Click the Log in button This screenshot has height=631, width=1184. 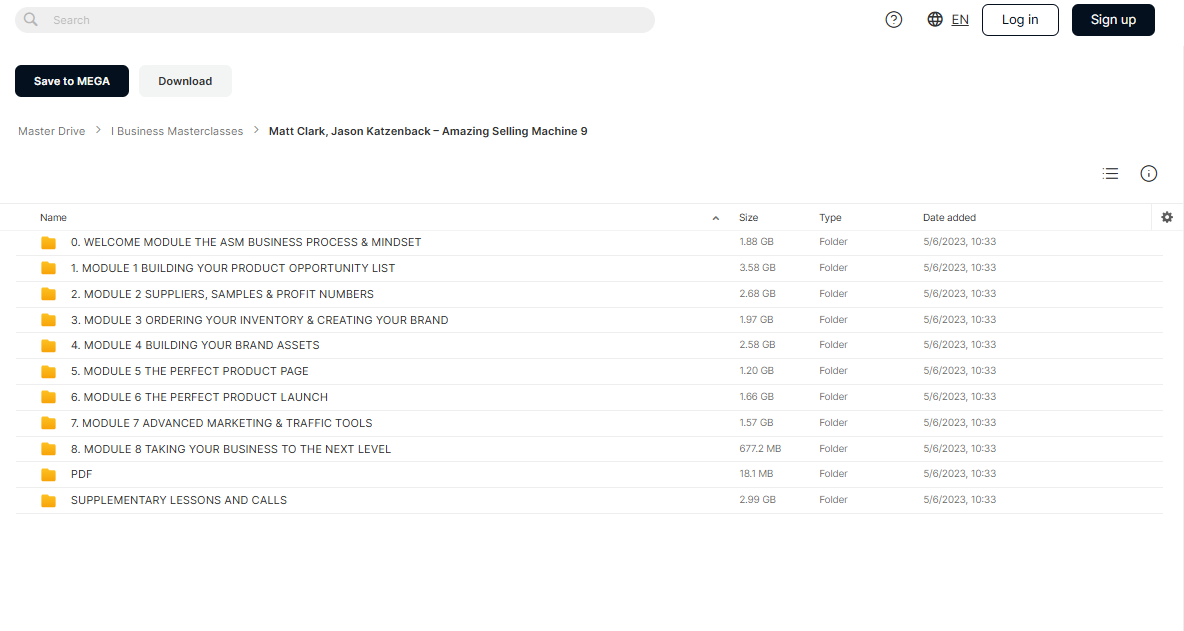[x=1020, y=20]
